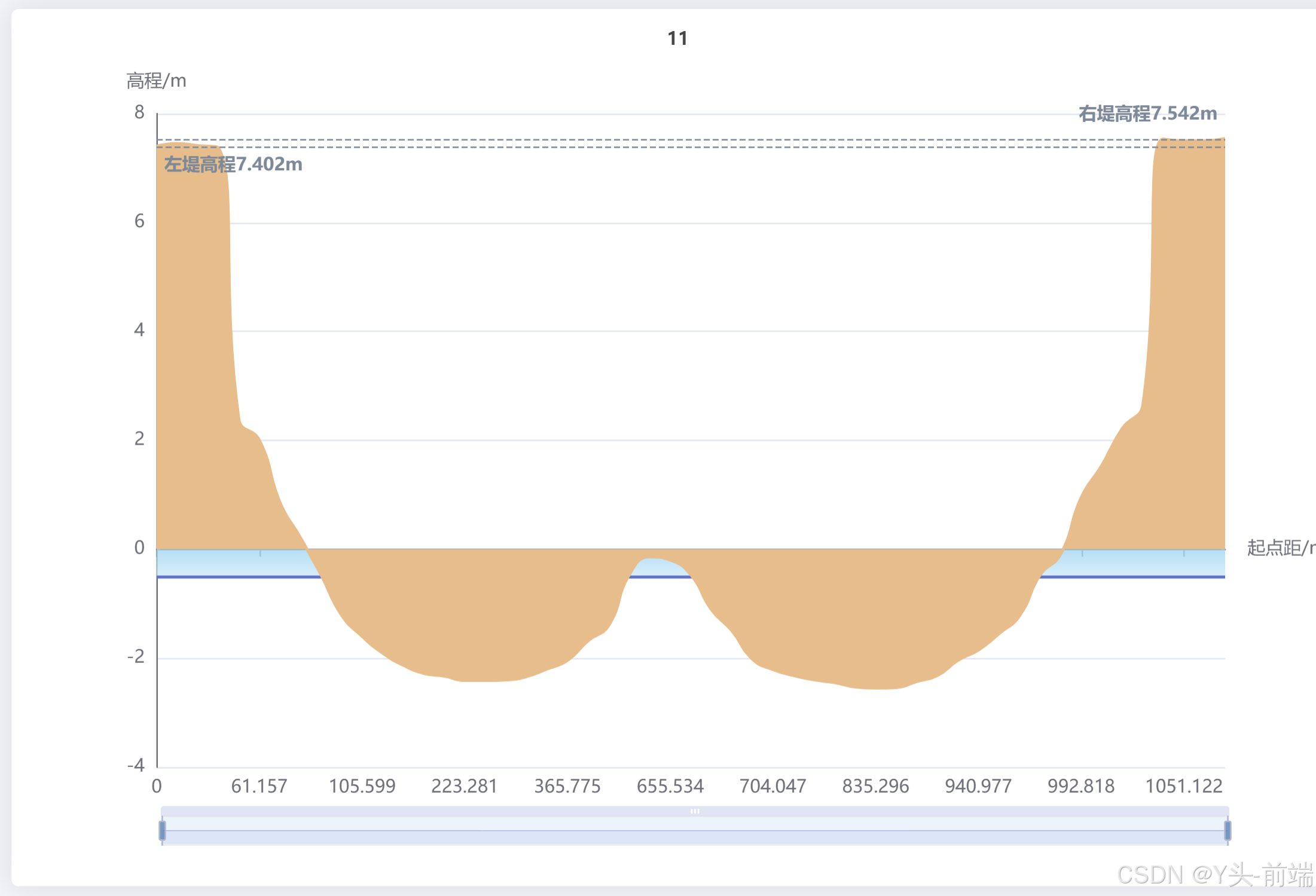Click the 右堤高程7.542m label
Screen dimensions: 1316x896
pos(1147,114)
